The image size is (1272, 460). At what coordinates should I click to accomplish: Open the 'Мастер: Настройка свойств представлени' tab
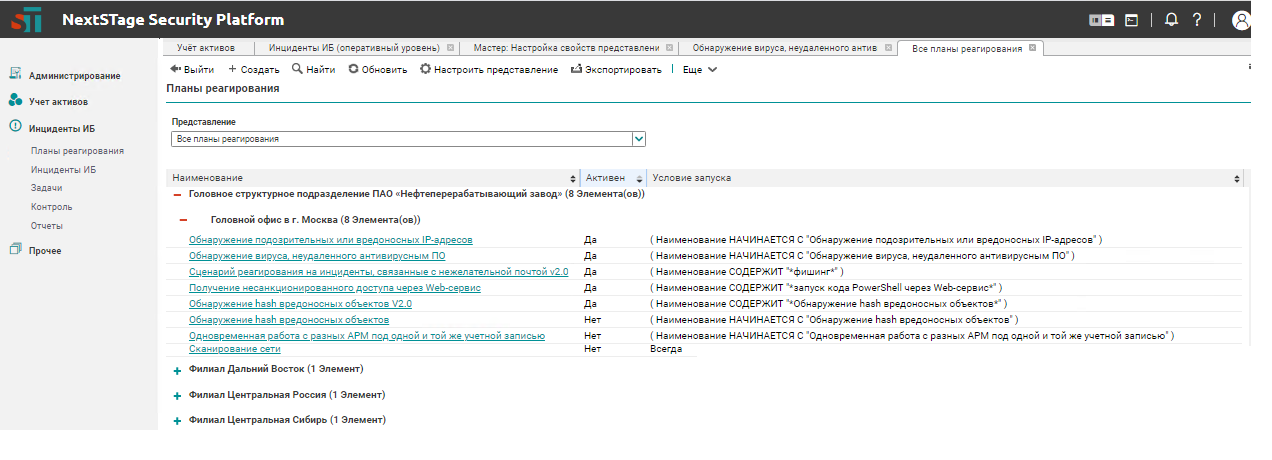tap(566, 47)
